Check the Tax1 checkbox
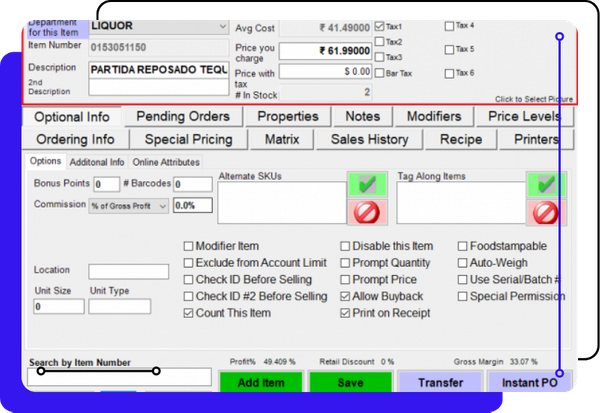 tap(380, 26)
